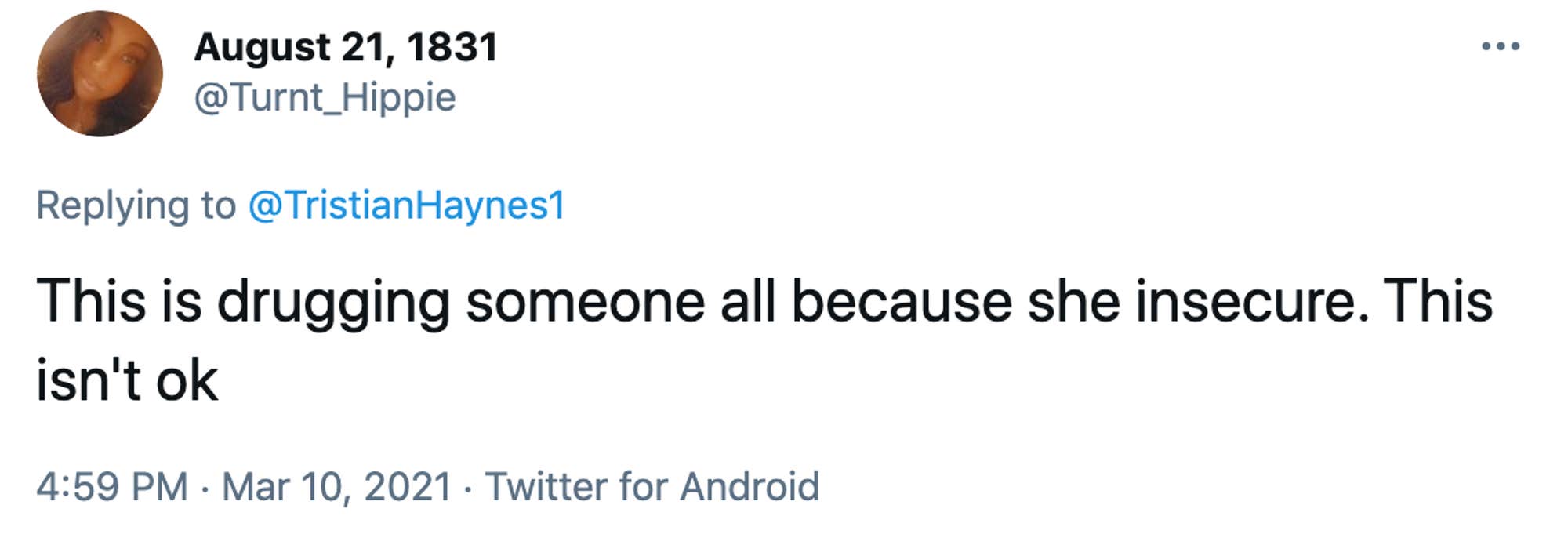The width and height of the screenshot is (1568, 545).
Task: Click the word "someone" in the tweet
Action: (x=585, y=302)
